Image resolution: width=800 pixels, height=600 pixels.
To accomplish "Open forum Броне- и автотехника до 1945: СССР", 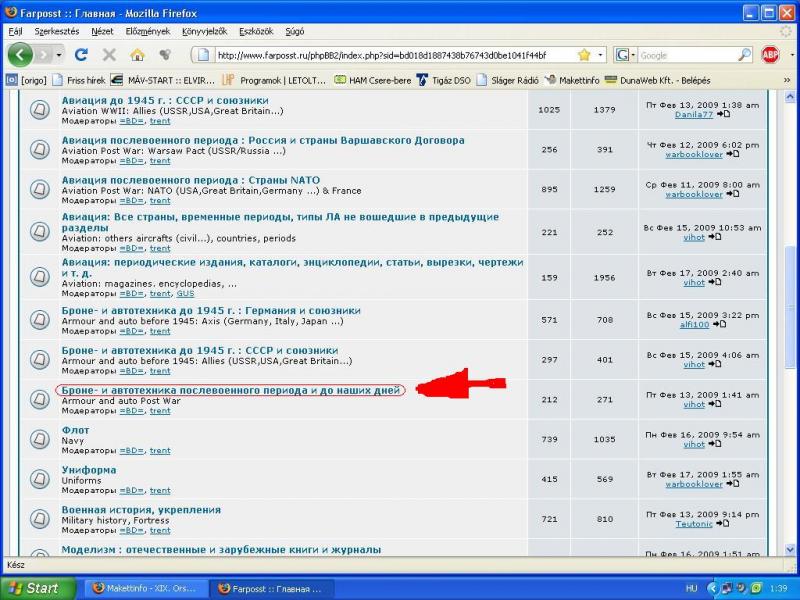I will pyautogui.click(x=199, y=351).
